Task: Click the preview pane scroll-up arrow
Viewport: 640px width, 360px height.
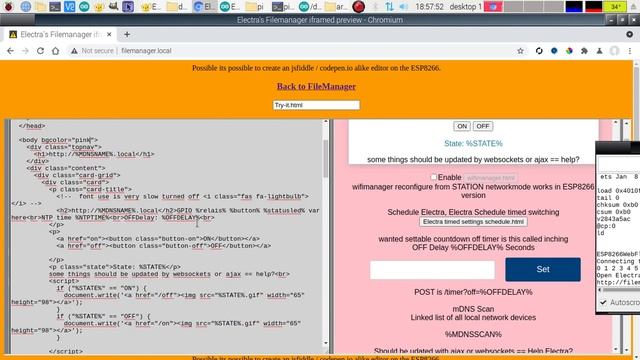Action: 616,122
